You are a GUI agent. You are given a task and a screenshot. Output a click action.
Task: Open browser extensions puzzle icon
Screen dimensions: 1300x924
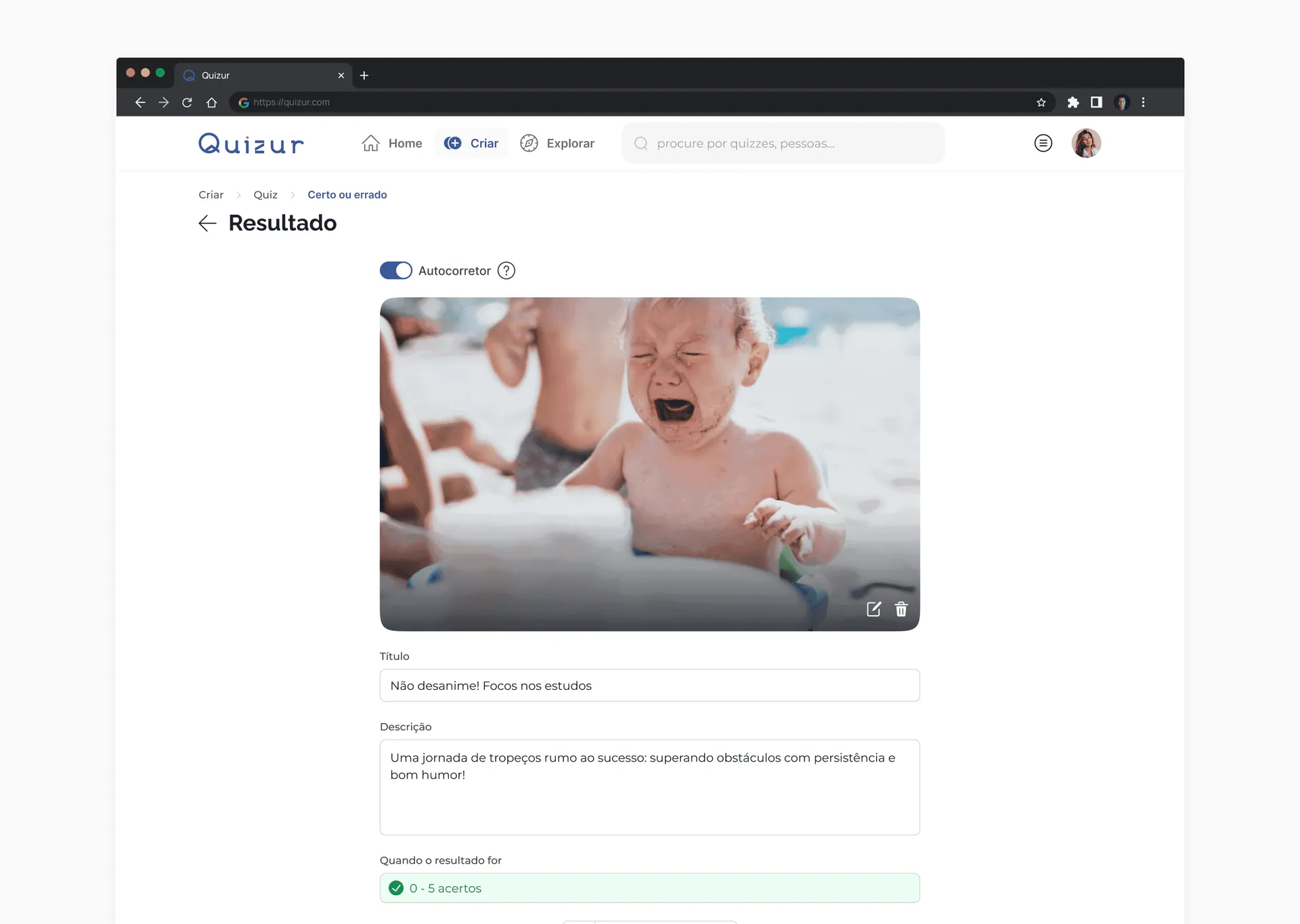(x=1073, y=102)
